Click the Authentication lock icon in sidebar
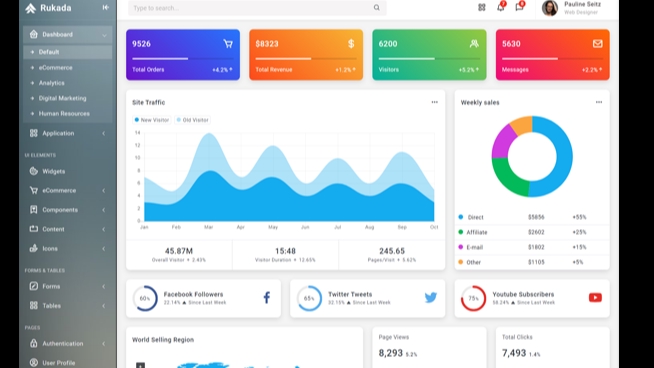Image resolution: width=654 pixels, height=368 pixels. 33,343
